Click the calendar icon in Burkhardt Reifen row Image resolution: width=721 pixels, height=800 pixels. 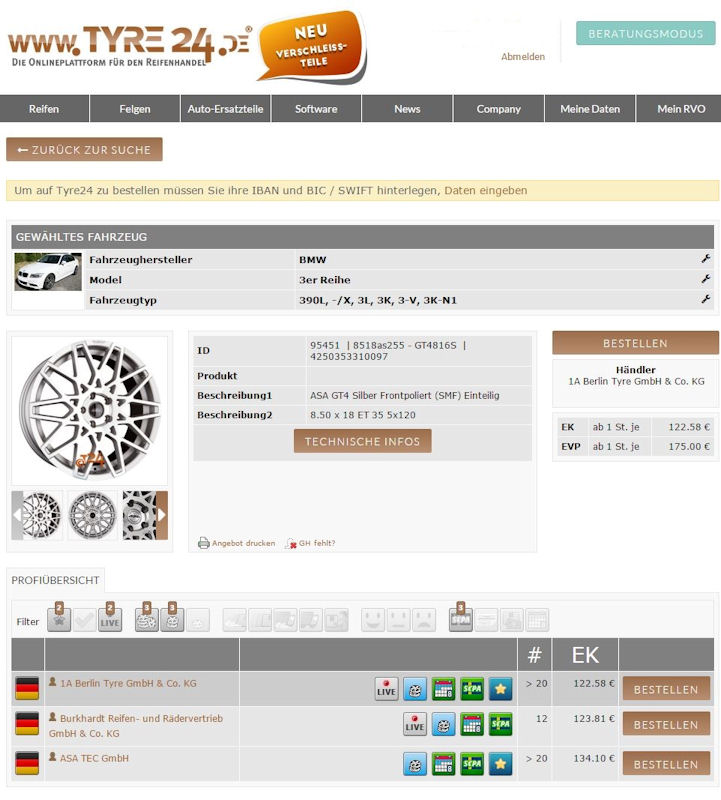(x=472, y=724)
